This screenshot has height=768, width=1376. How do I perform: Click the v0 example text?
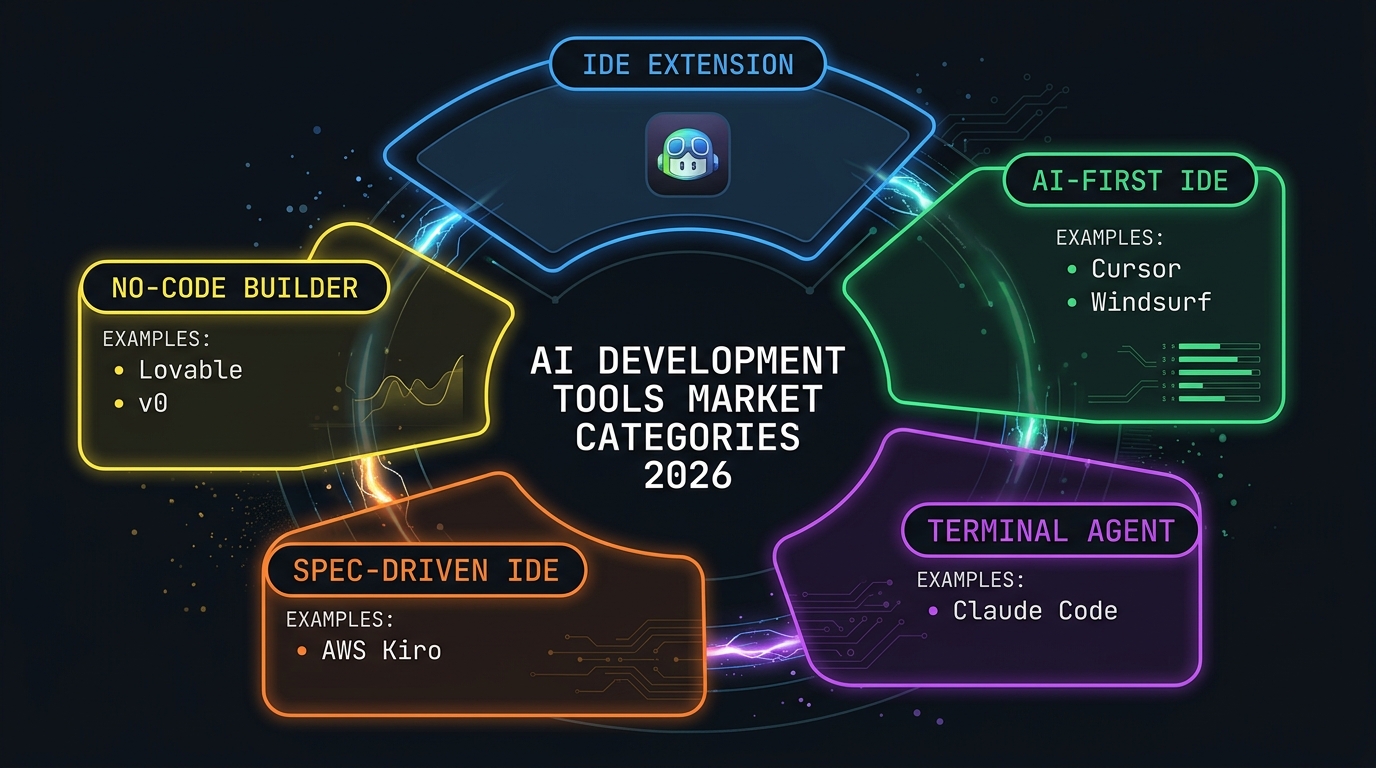pyautogui.click(x=153, y=402)
